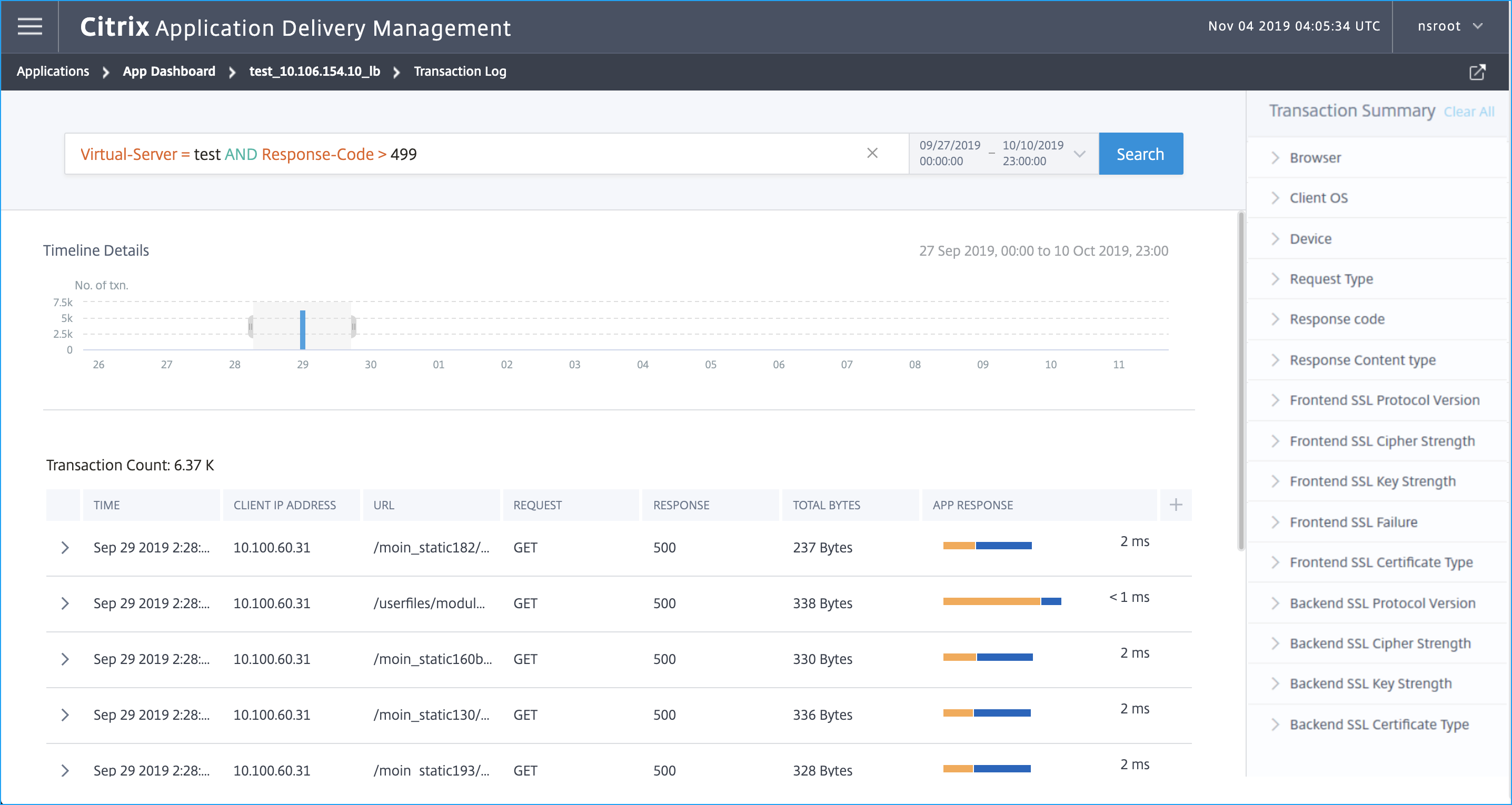Screen dimensions: 1512x805
Task: Add column with the plus icon
Action: 1176,505
